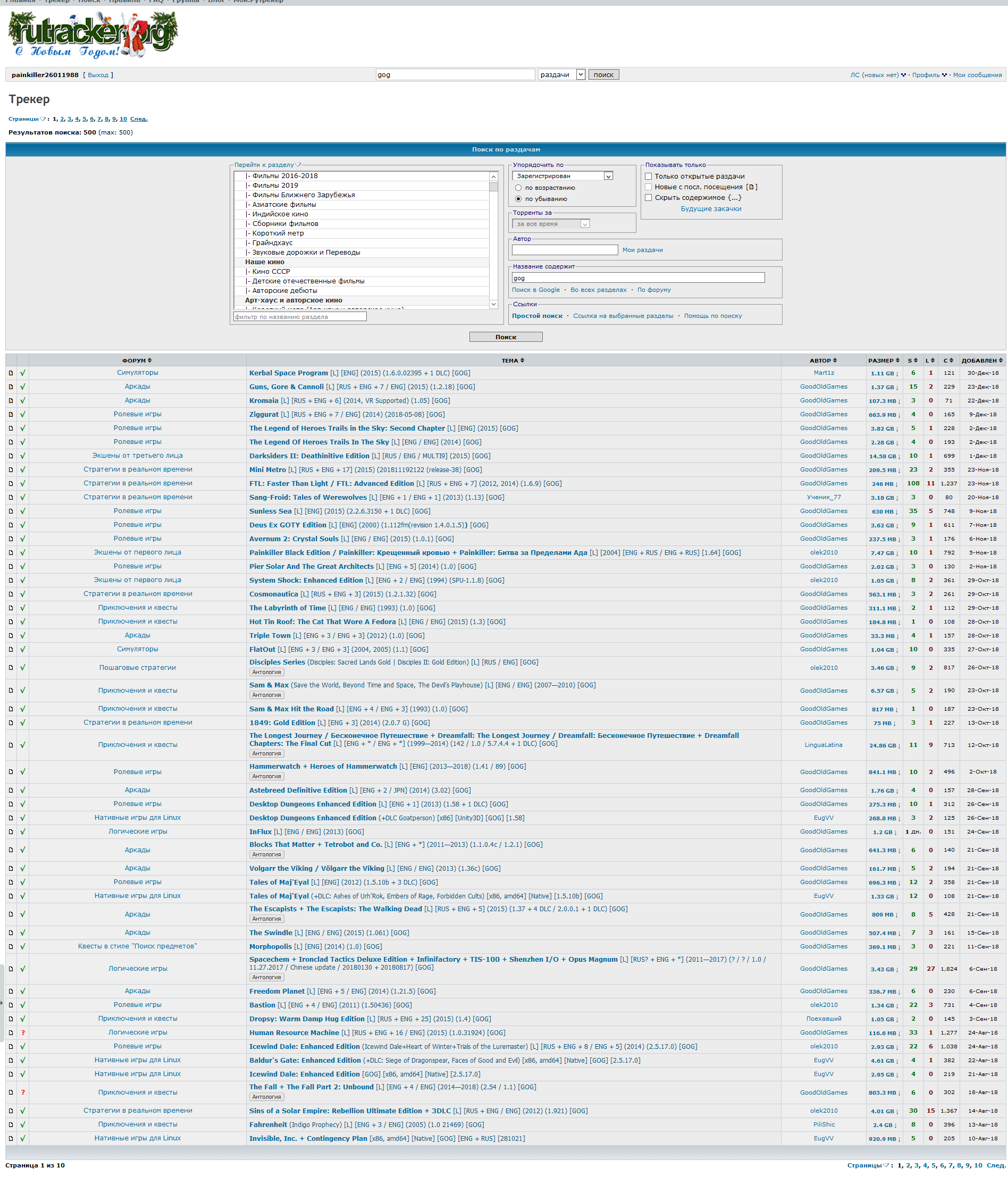Open the 'Зарегистрирован' sort-by dropdown
Image resolution: width=1008 pixels, height=1185 pixels.
click(563, 176)
